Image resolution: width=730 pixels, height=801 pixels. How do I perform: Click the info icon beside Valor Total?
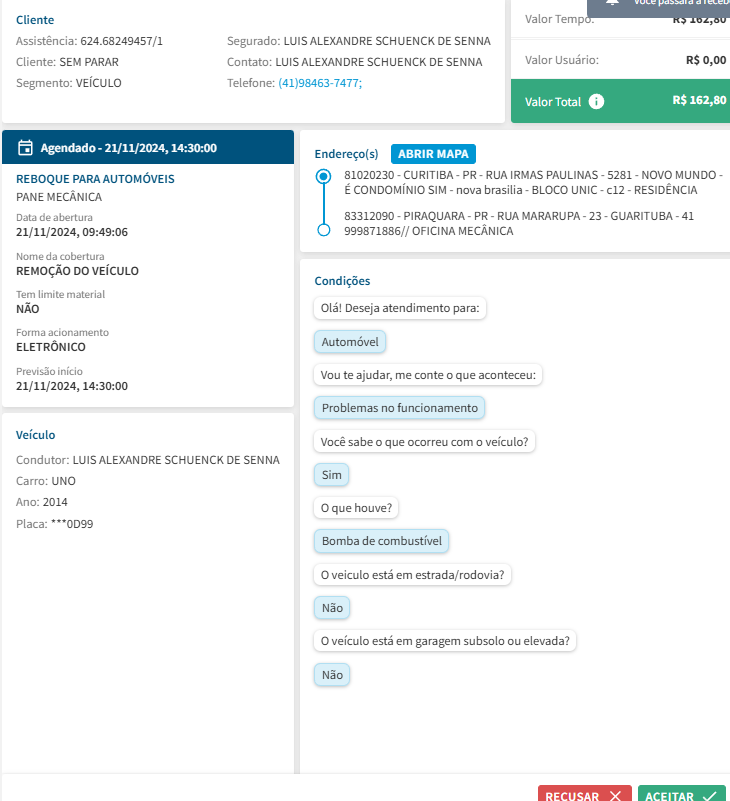597,101
